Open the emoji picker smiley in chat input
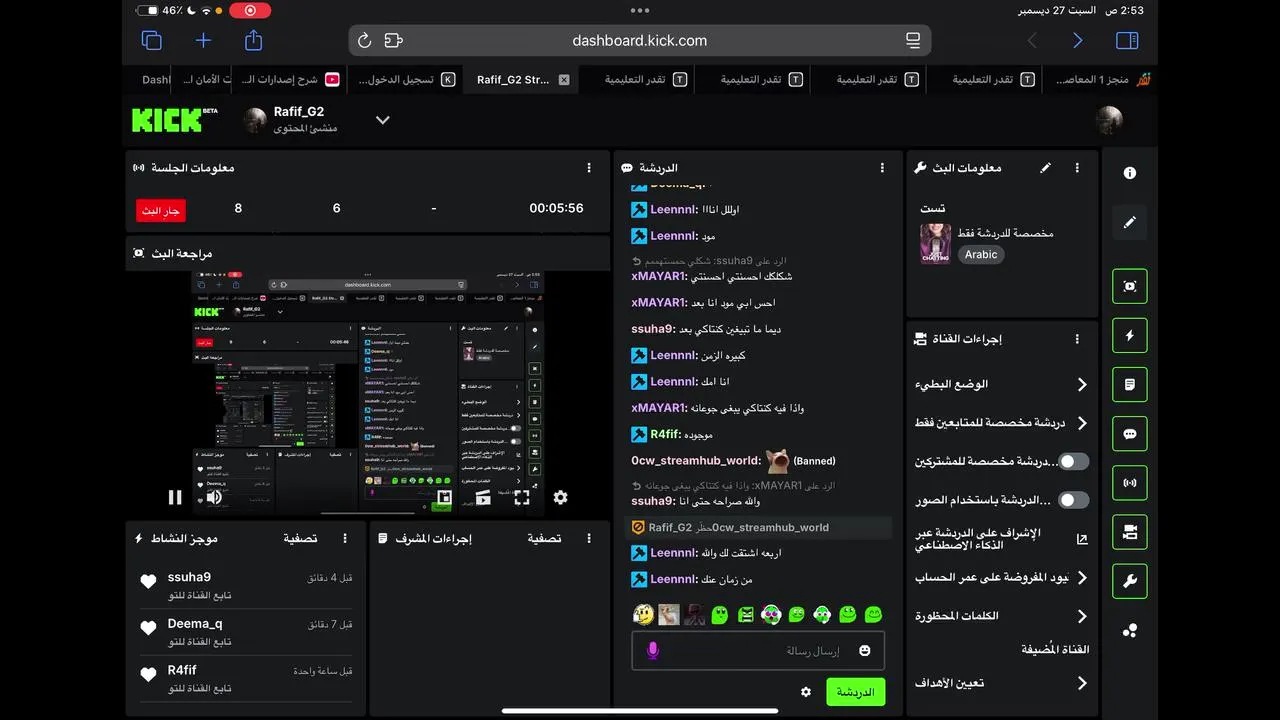Screen dimensions: 1280x720 865,650
